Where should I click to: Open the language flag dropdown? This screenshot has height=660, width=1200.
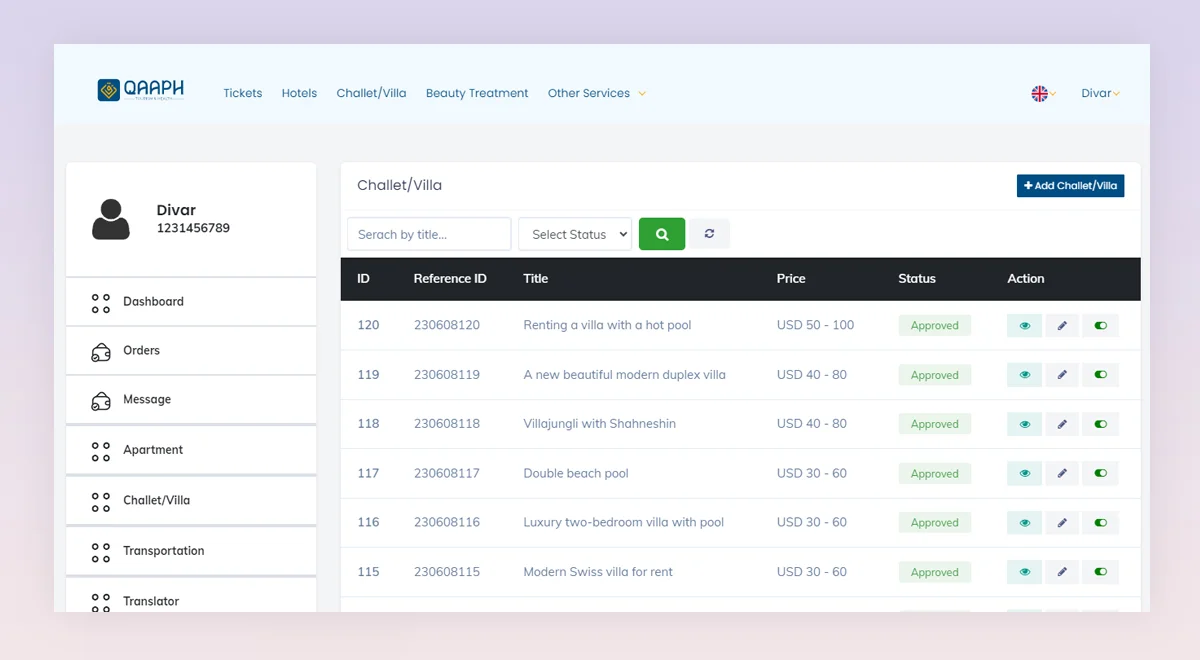coord(1042,93)
